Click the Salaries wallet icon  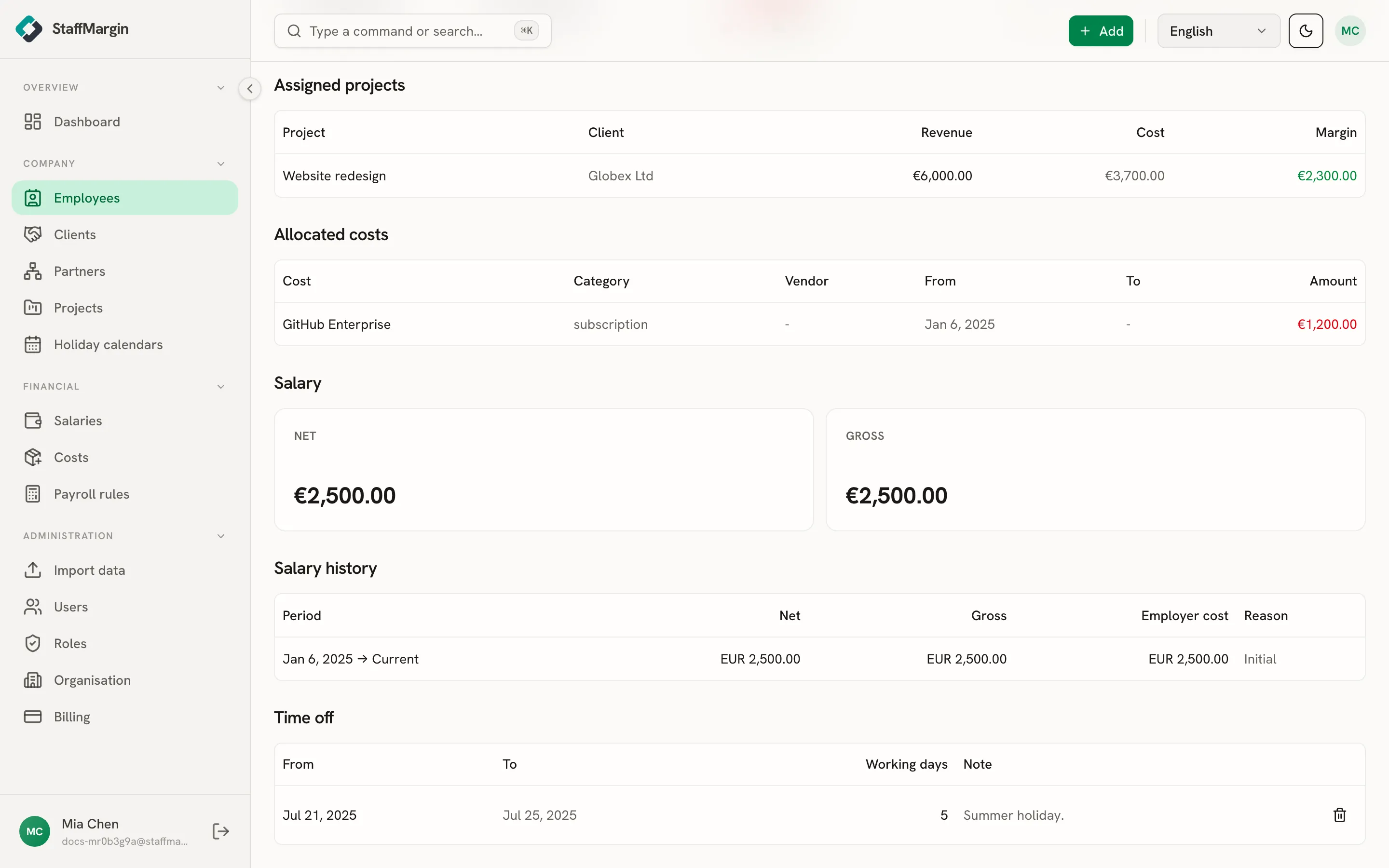[33, 421]
